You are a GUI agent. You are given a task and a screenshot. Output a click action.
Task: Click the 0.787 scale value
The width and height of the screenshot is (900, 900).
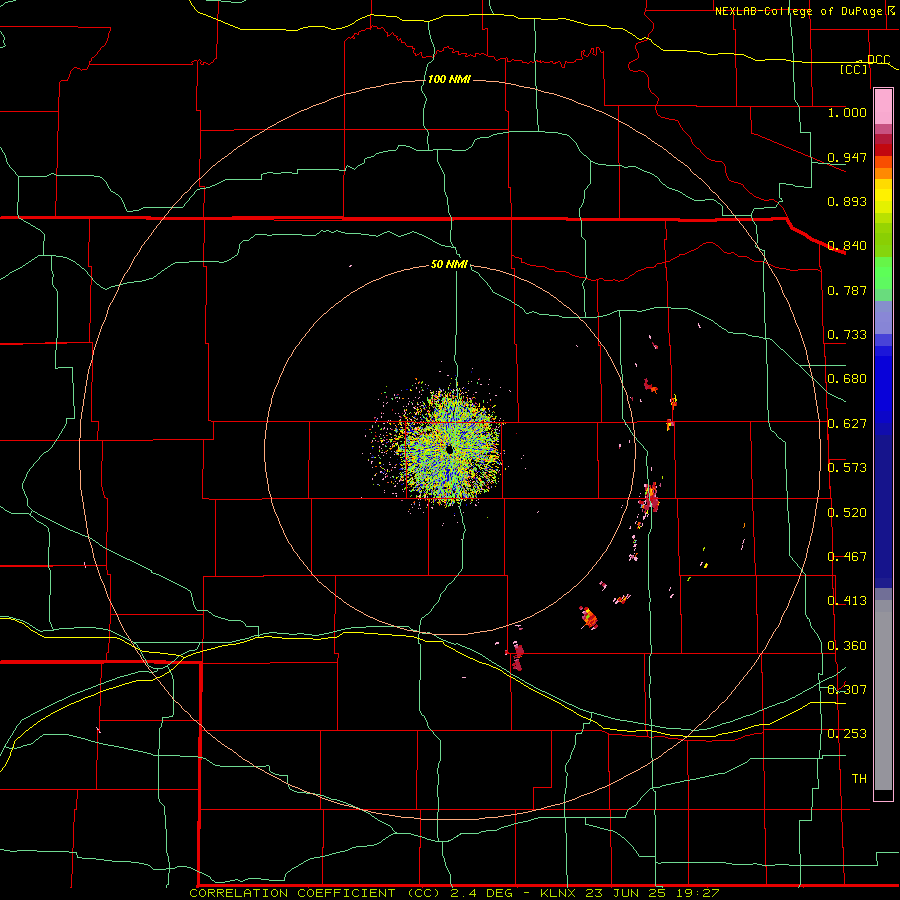(847, 290)
